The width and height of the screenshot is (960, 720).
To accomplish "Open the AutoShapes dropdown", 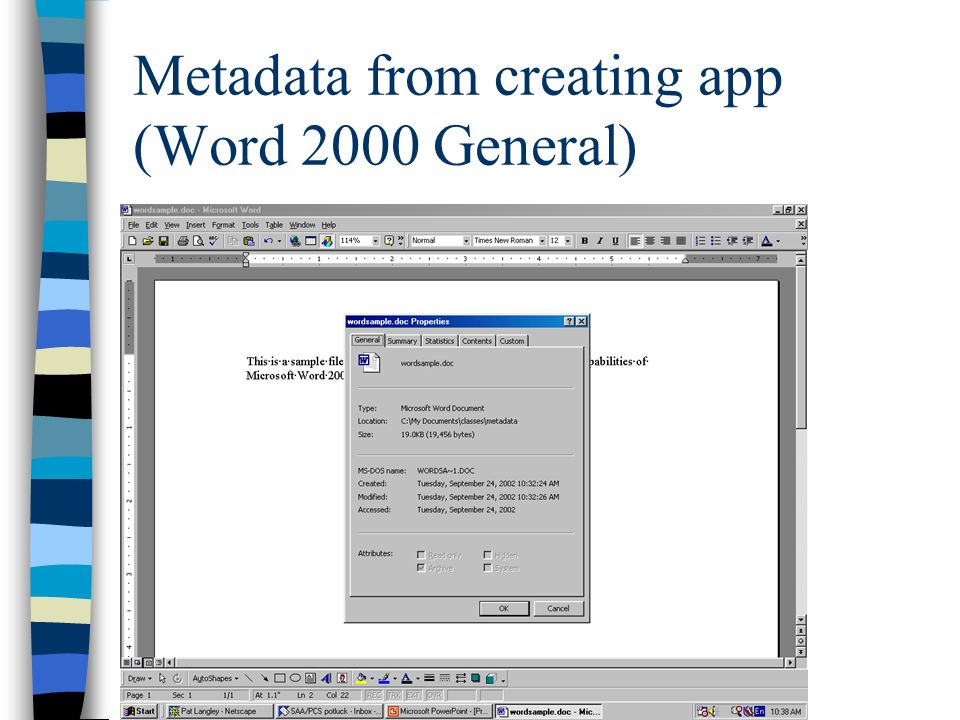I will (215, 678).
